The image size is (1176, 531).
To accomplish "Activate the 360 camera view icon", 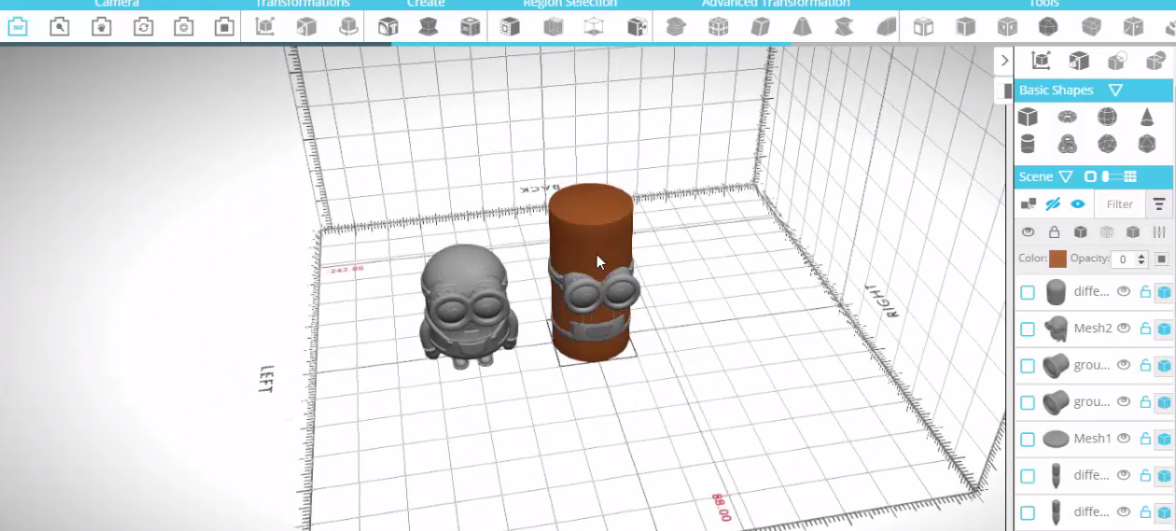I will click(x=18, y=28).
